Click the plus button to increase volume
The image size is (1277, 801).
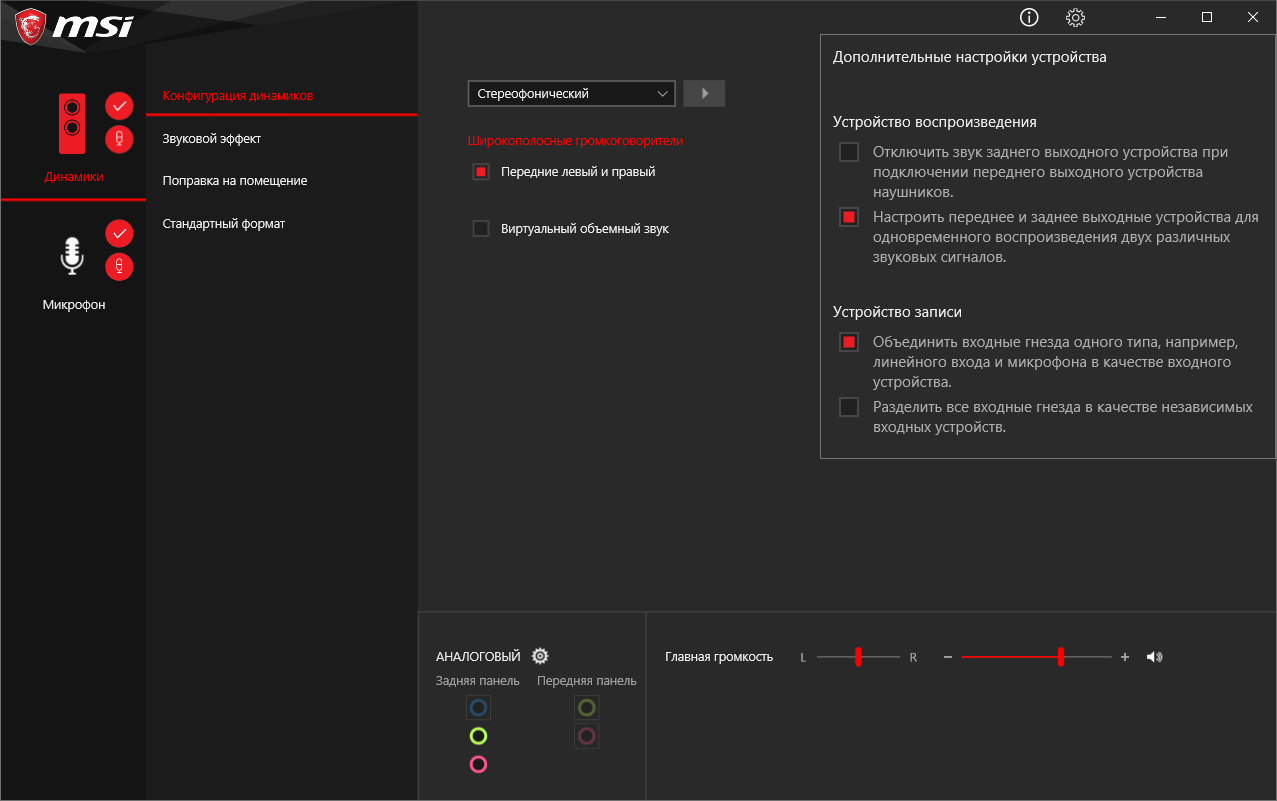(1125, 657)
